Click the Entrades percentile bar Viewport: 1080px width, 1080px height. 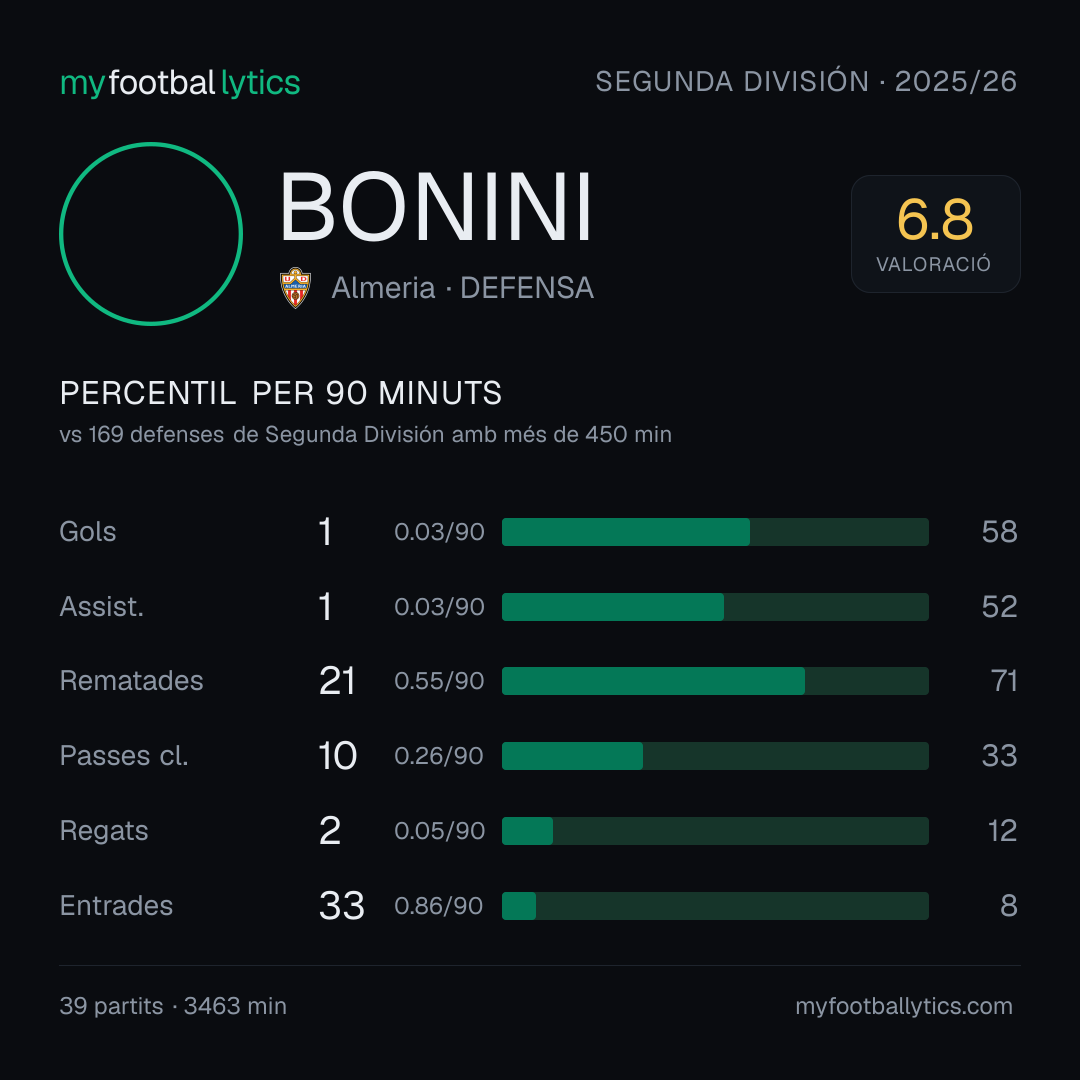tap(715, 906)
